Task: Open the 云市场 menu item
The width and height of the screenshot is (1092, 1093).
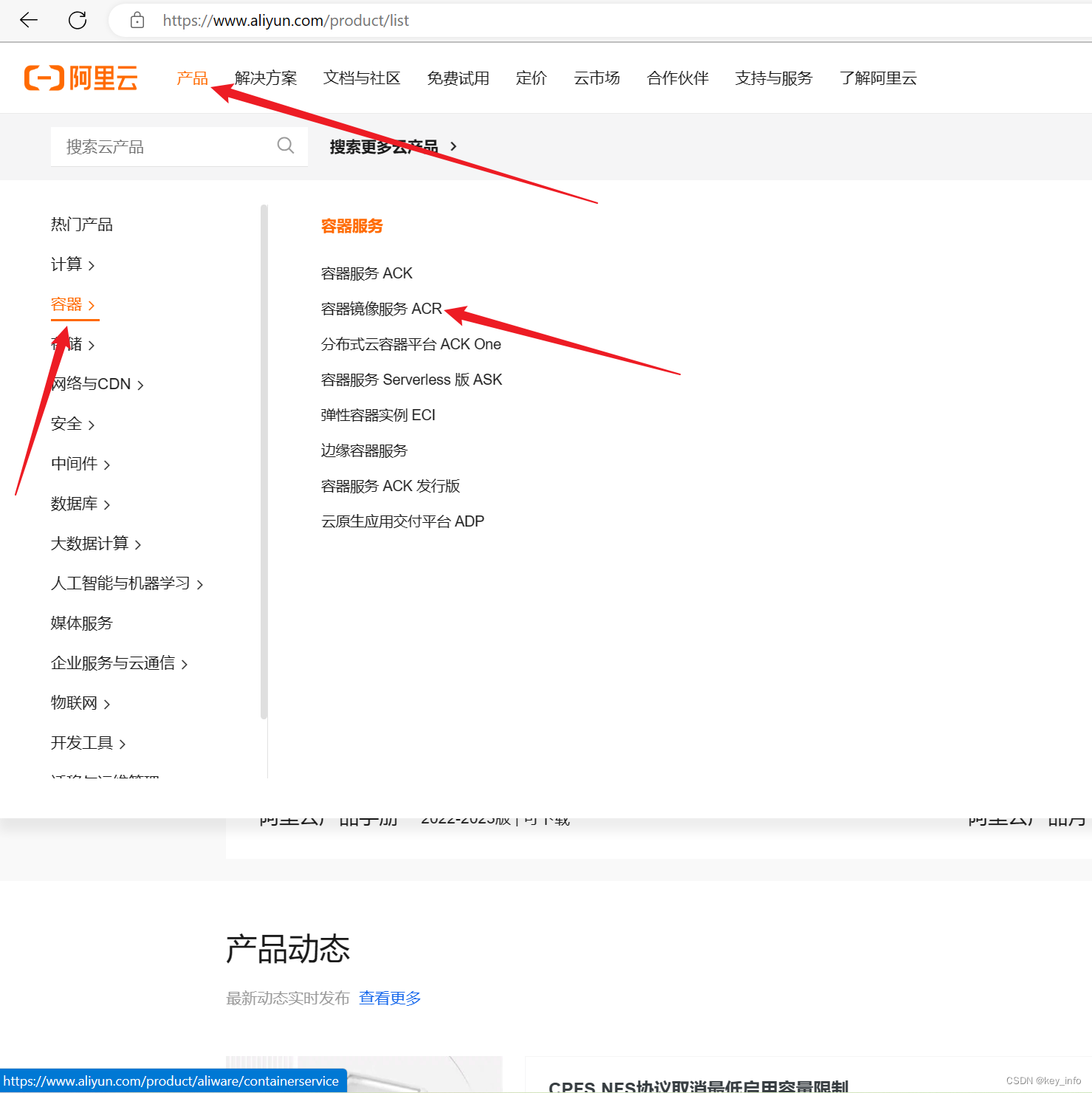Action: click(x=597, y=78)
